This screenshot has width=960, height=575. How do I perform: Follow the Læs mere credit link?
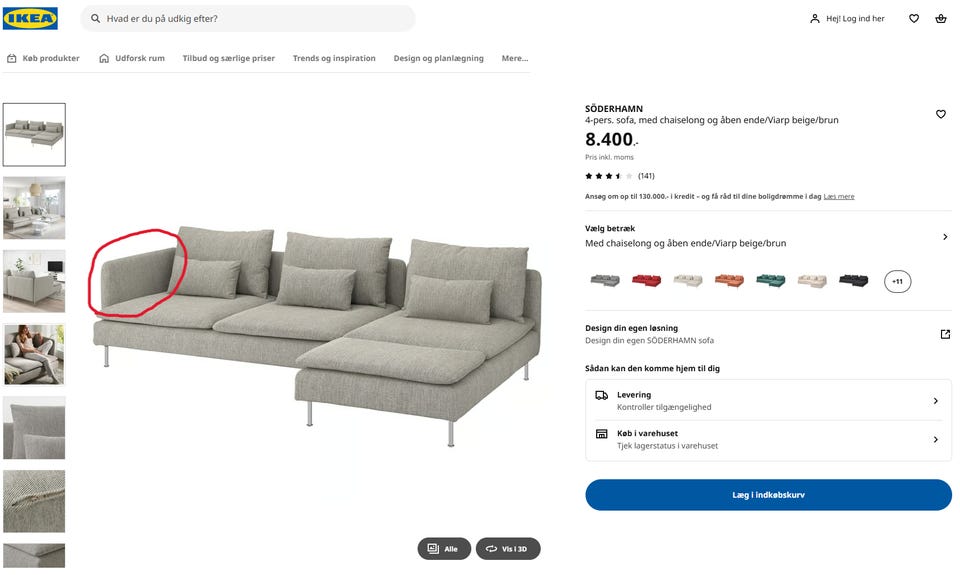[x=838, y=197]
